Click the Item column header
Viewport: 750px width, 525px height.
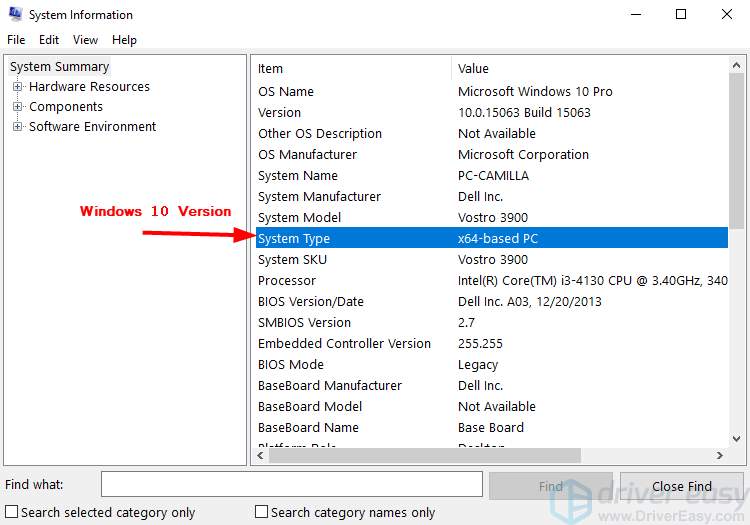(350, 69)
